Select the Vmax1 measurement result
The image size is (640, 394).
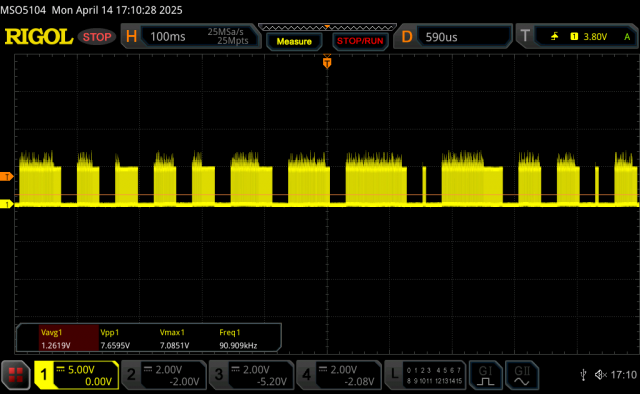tap(174, 338)
